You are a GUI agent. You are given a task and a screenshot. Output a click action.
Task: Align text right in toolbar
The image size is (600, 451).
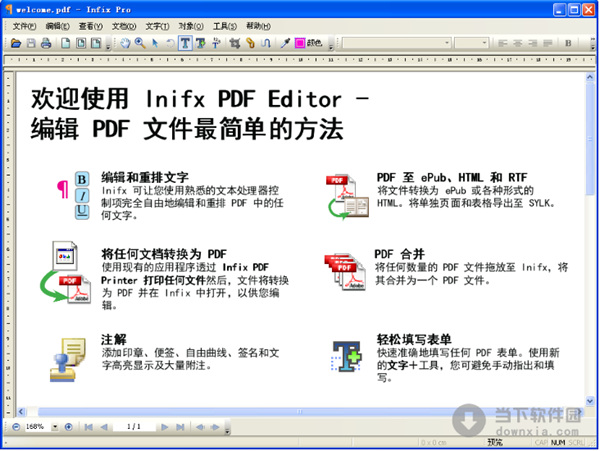pyautogui.click(x=532, y=43)
